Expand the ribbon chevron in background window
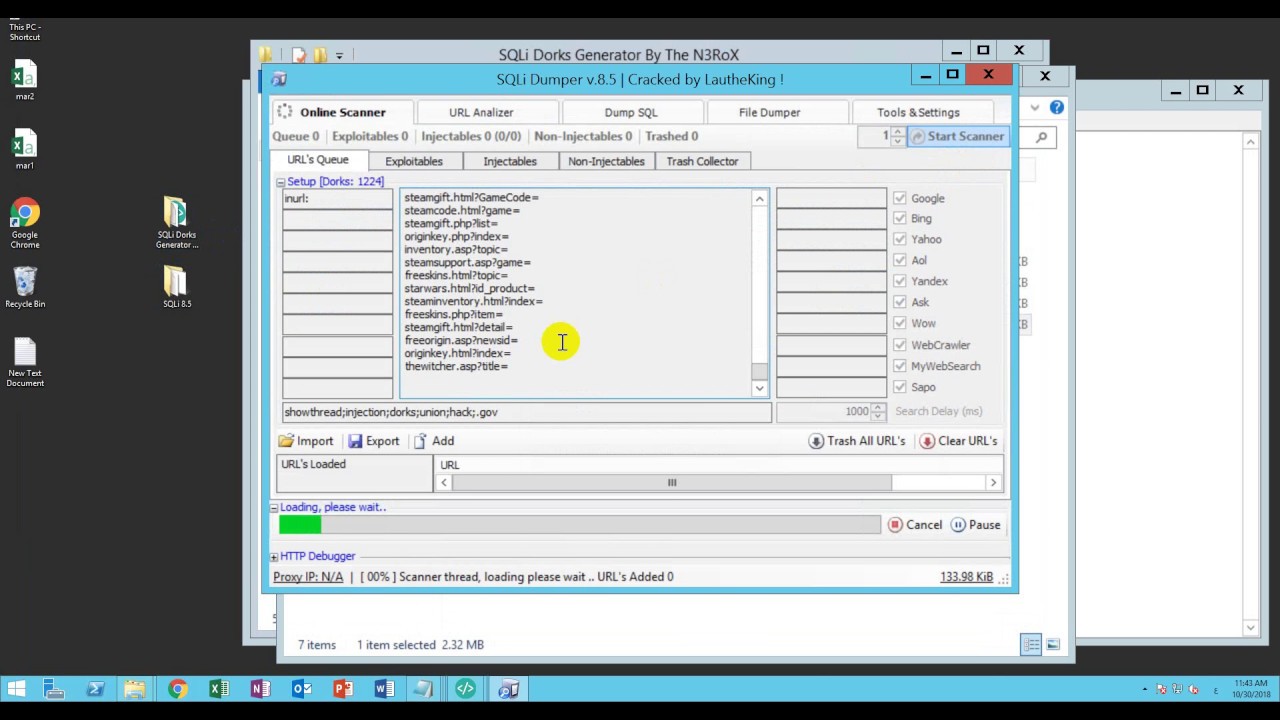The height and width of the screenshot is (720, 1280). point(1035,107)
